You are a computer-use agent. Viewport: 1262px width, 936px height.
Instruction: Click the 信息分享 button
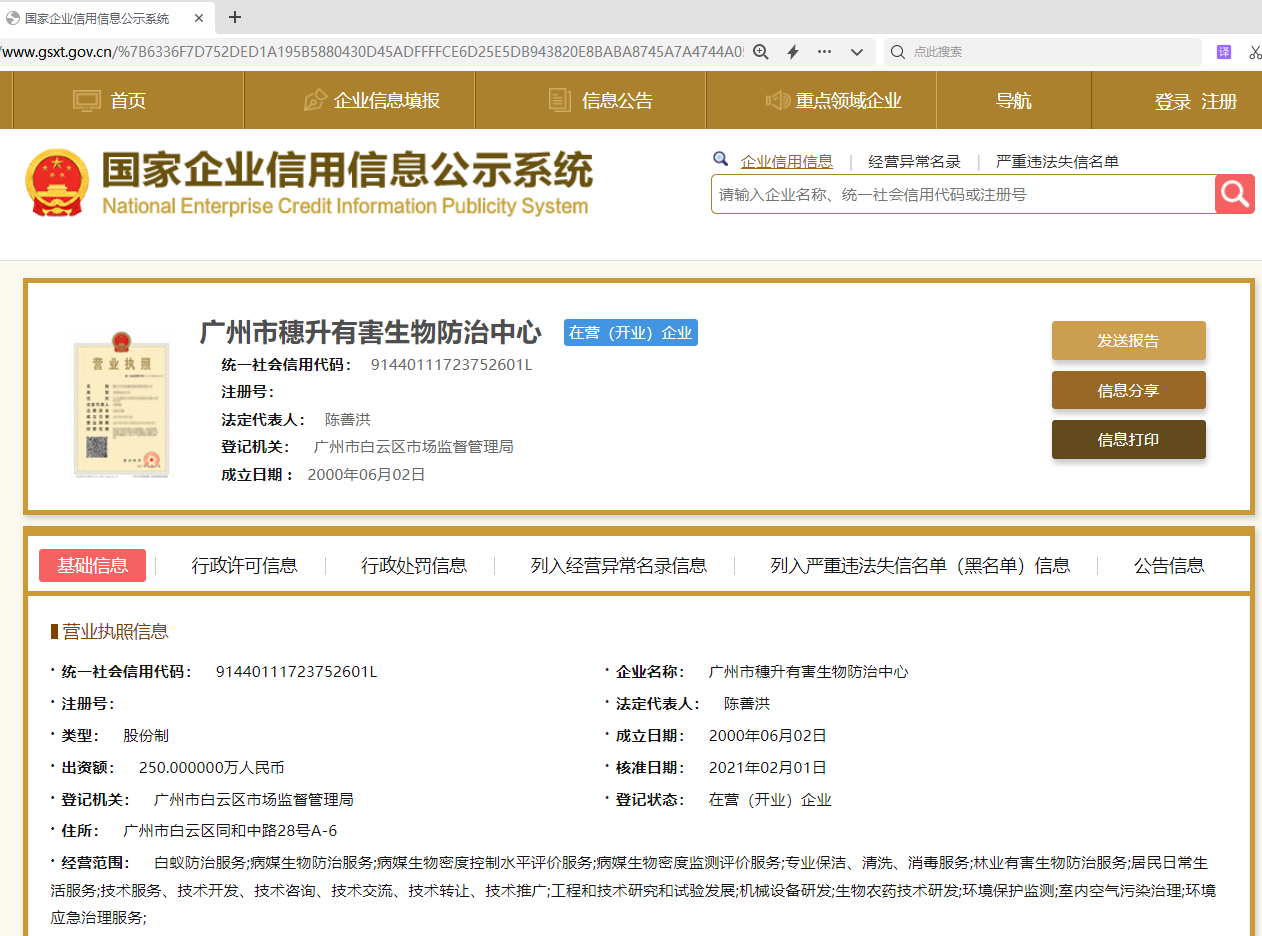coord(1129,390)
